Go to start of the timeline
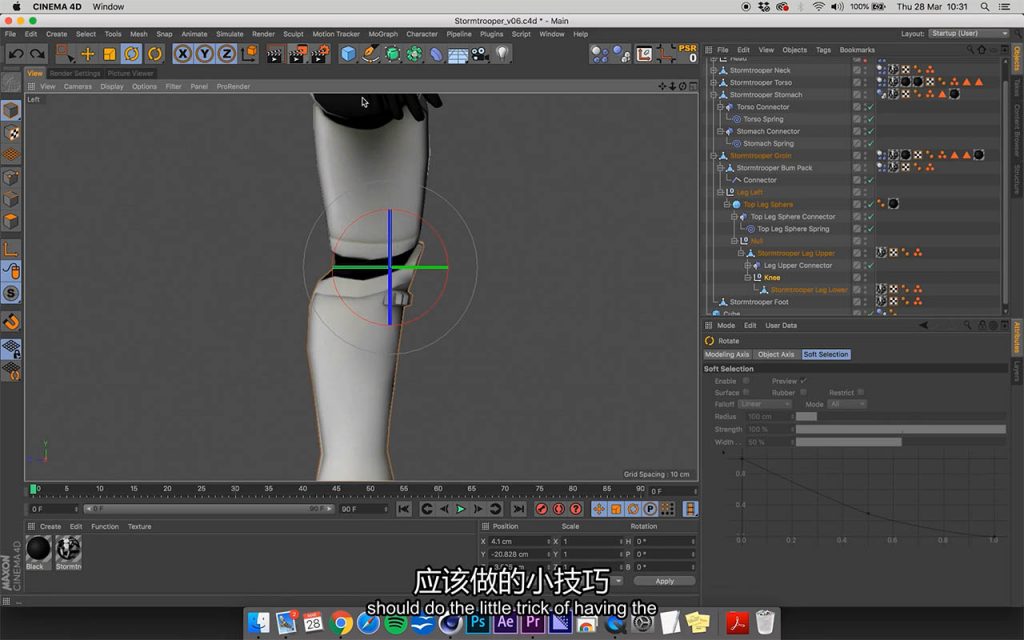Image resolution: width=1024 pixels, height=640 pixels. 404,509
